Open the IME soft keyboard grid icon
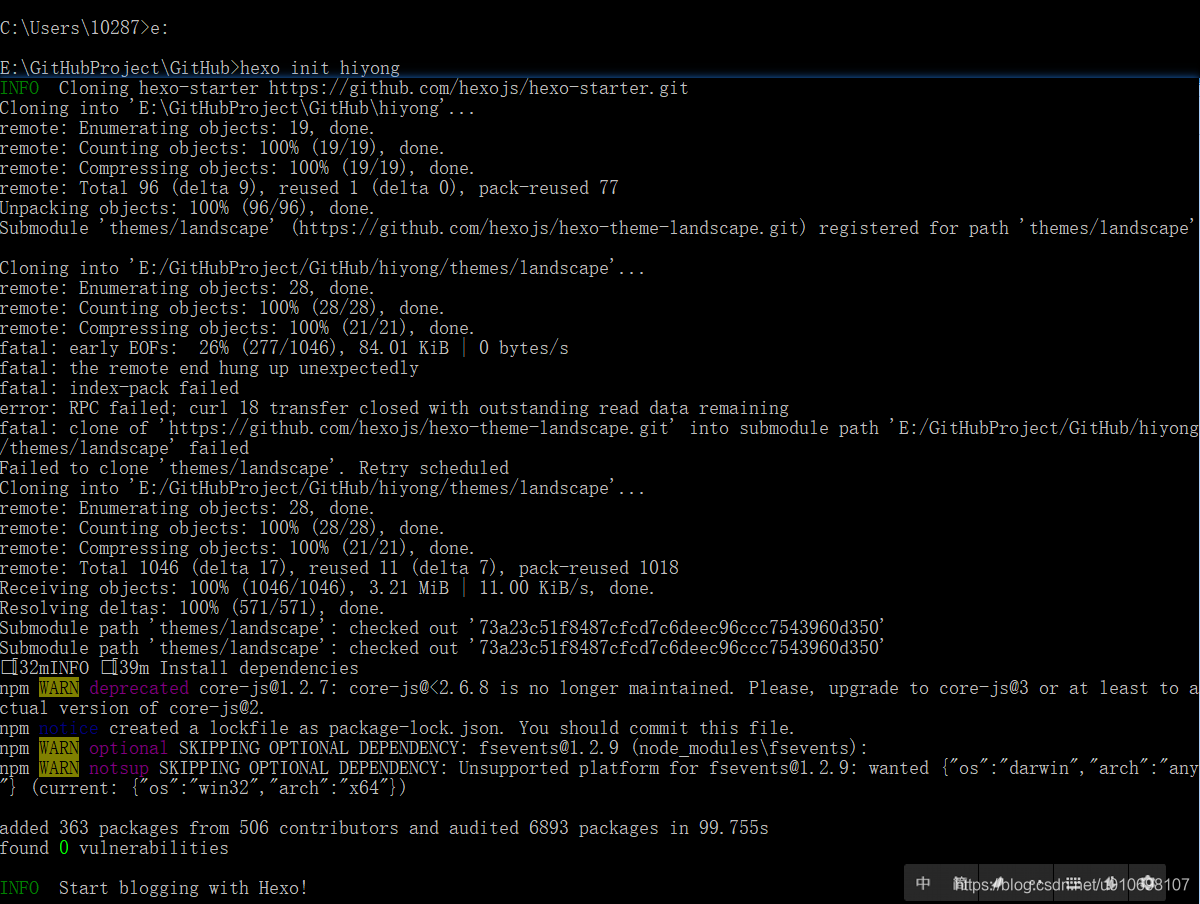 click(x=1072, y=883)
